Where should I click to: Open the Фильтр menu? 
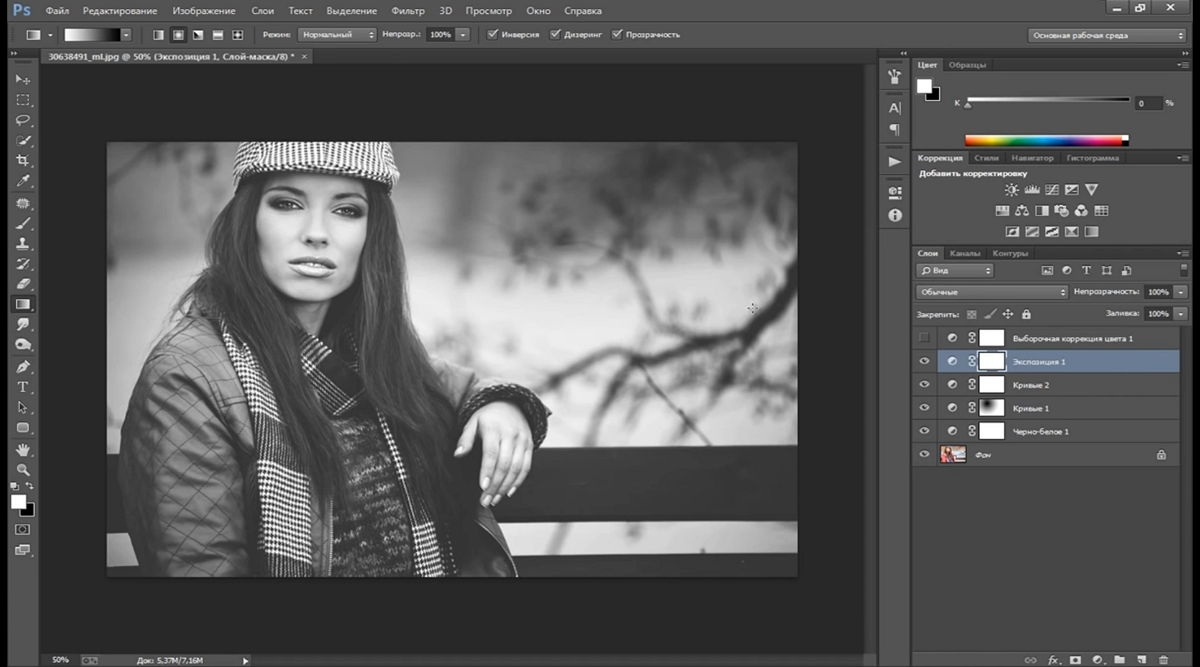(x=408, y=11)
